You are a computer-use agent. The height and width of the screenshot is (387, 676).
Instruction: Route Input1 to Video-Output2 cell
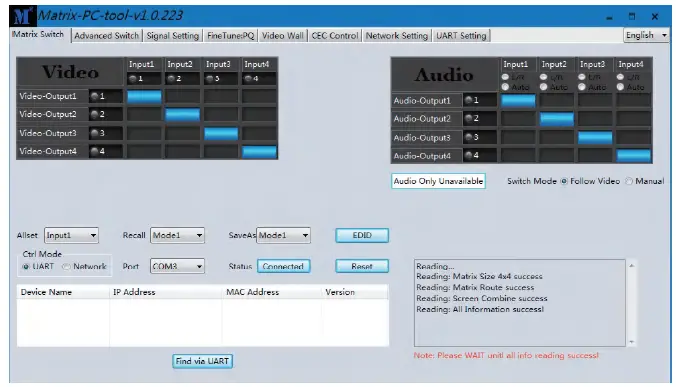pyautogui.click(x=144, y=115)
